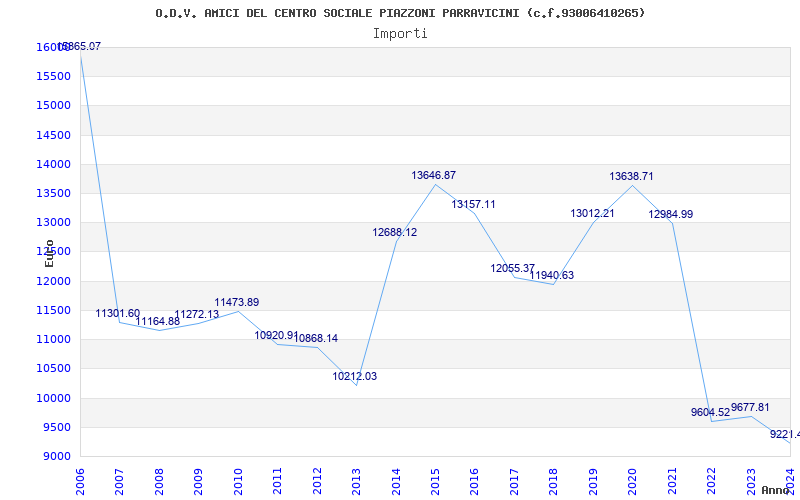Image resolution: width=800 pixels, height=500 pixels.
Task: Click x-axis year 2022
Action: pos(711,481)
